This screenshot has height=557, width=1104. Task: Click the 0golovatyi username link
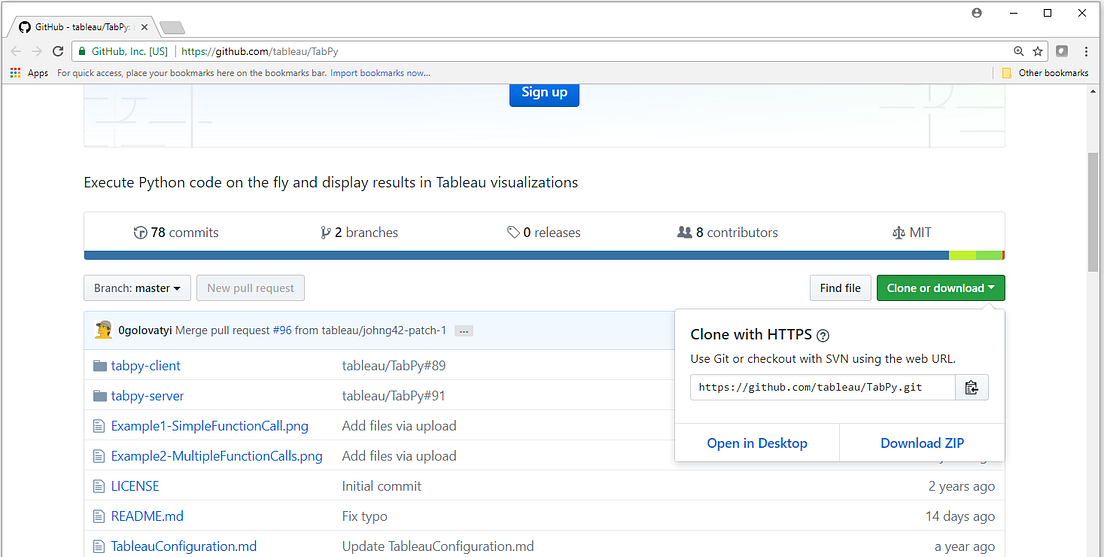(145, 330)
